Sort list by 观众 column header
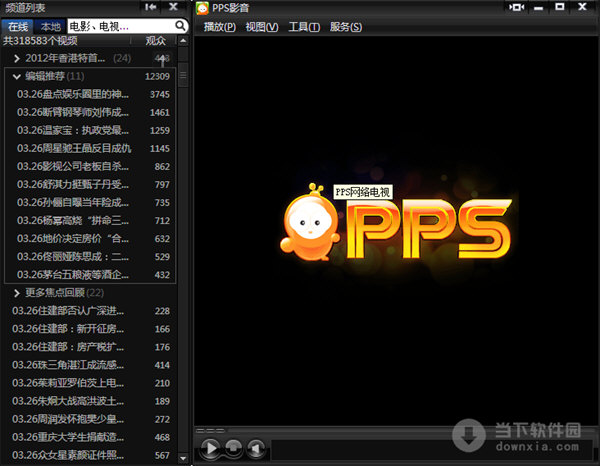This screenshot has height=466, width=600. 155,41
